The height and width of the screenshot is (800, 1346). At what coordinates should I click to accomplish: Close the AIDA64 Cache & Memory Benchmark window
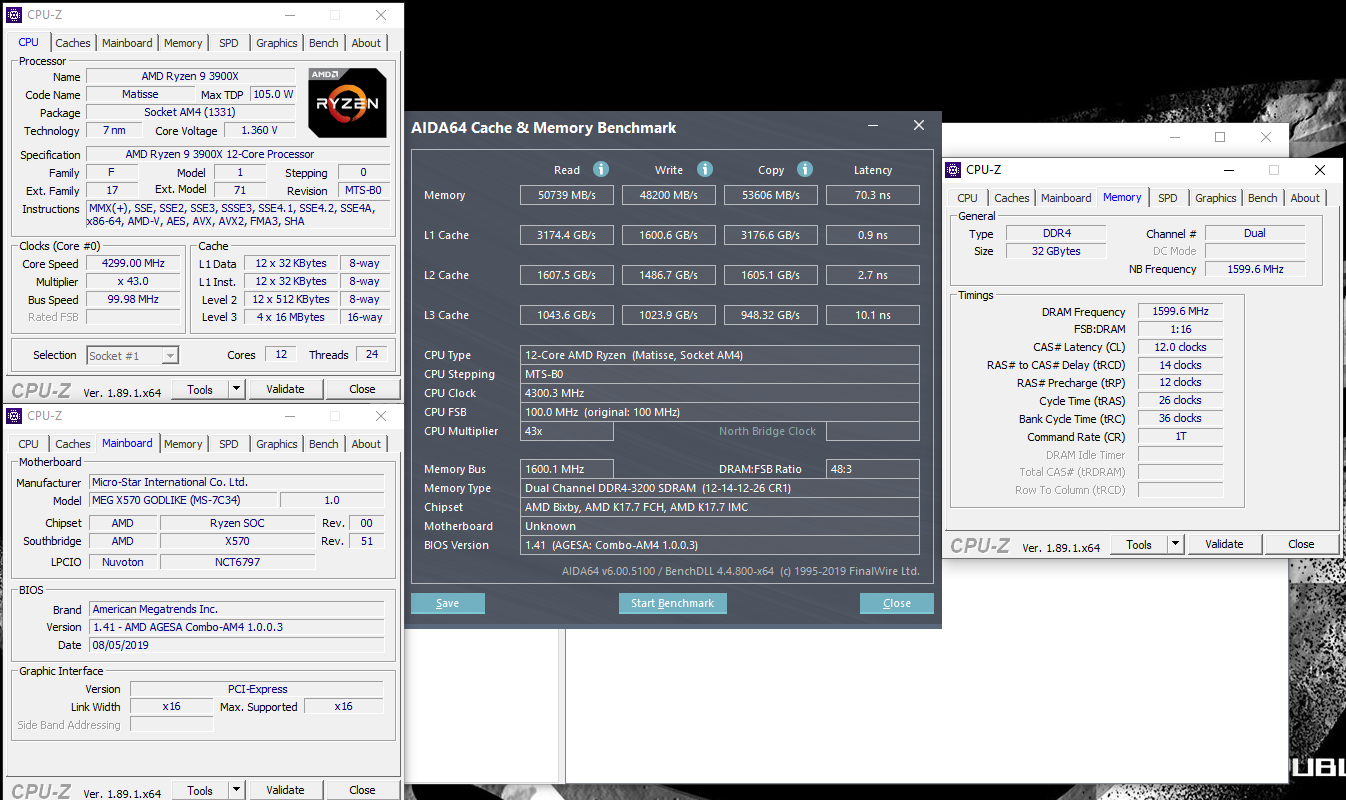[x=919, y=126]
